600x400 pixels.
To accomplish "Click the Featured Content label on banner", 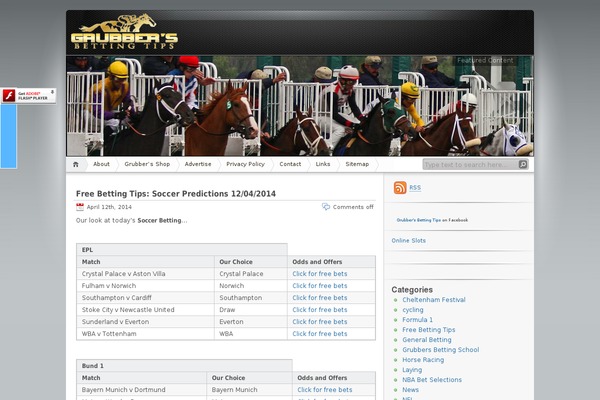I will [485, 60].
